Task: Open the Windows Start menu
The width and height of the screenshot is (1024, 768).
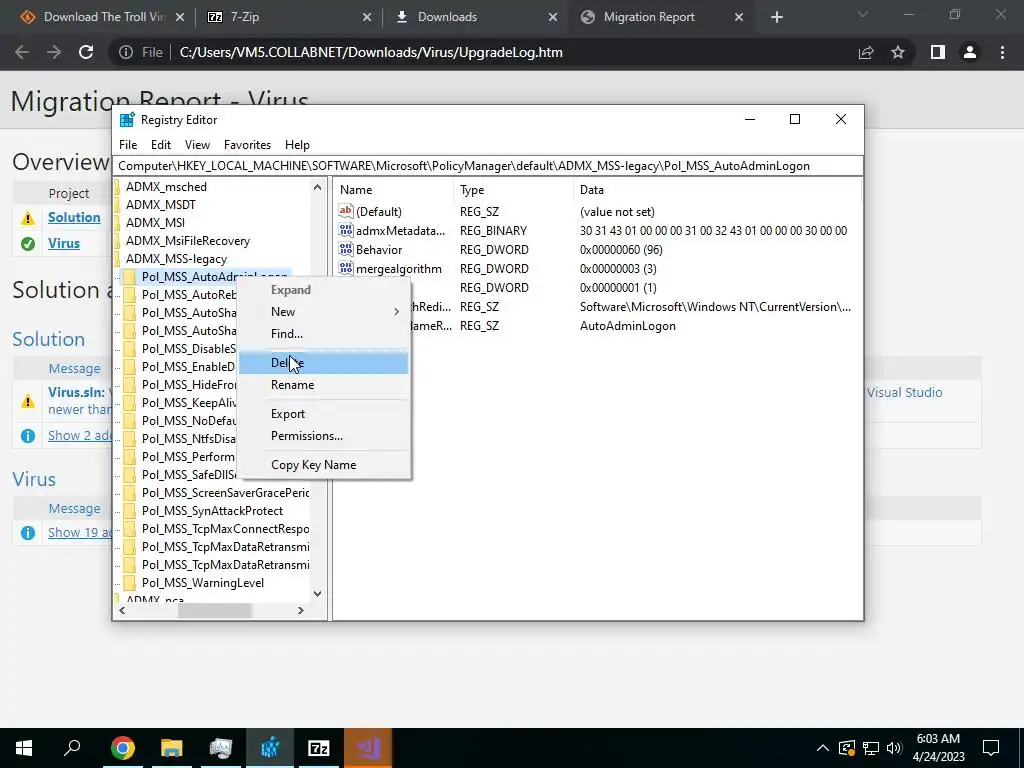Action: pyautogui.click(x=24, y=748)
